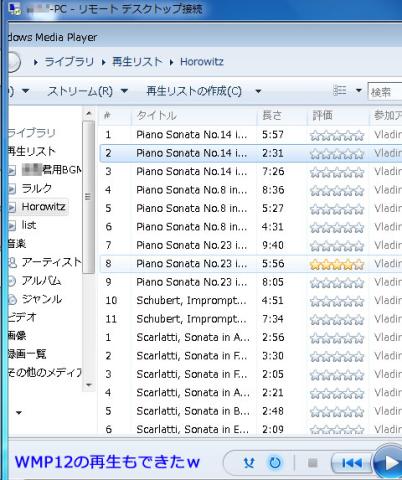
Task: Click navigation pane scroll up arrow
Action: click(x=88, y=114)
